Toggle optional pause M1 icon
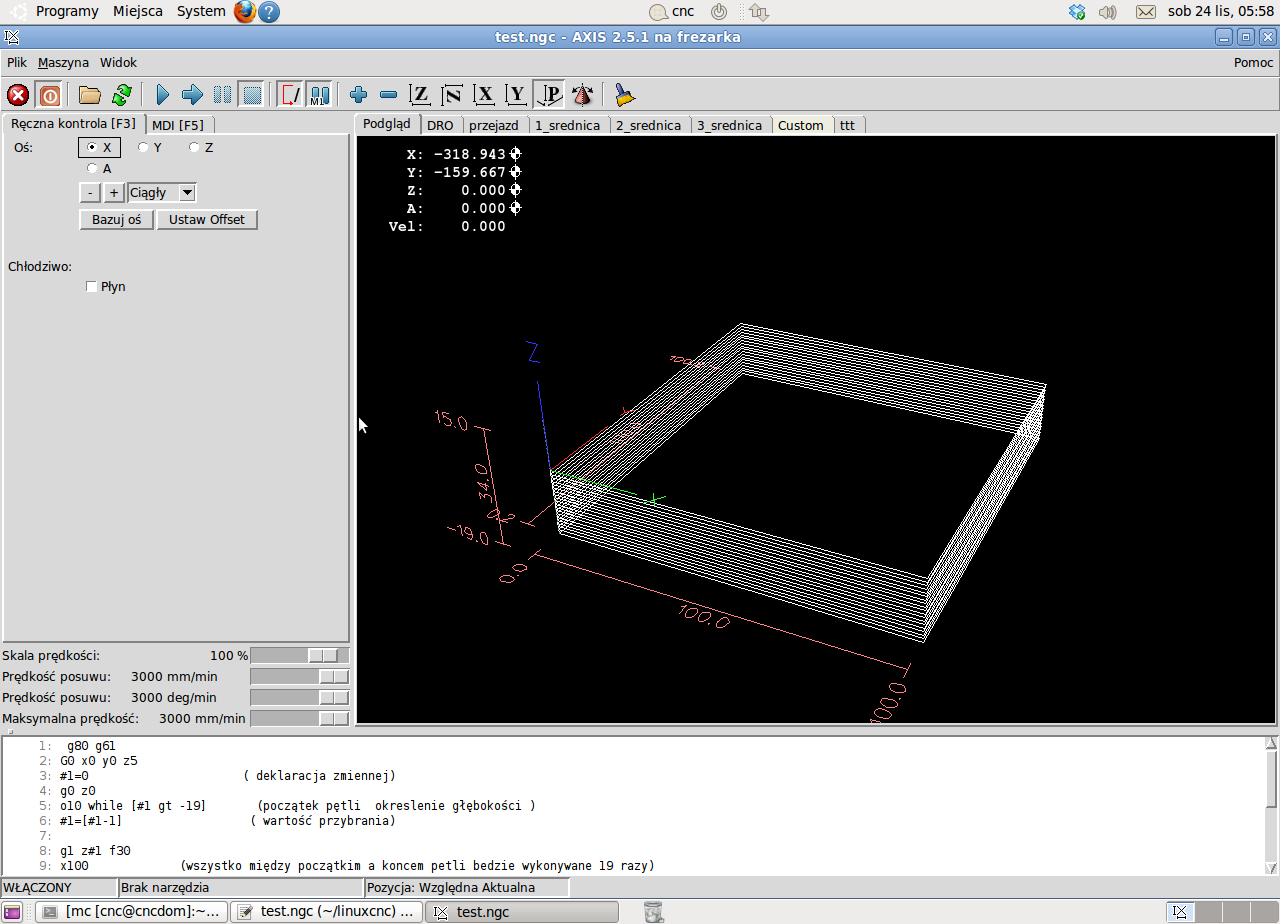Screen dimensions: 1280x924 (x=319, y=95)
